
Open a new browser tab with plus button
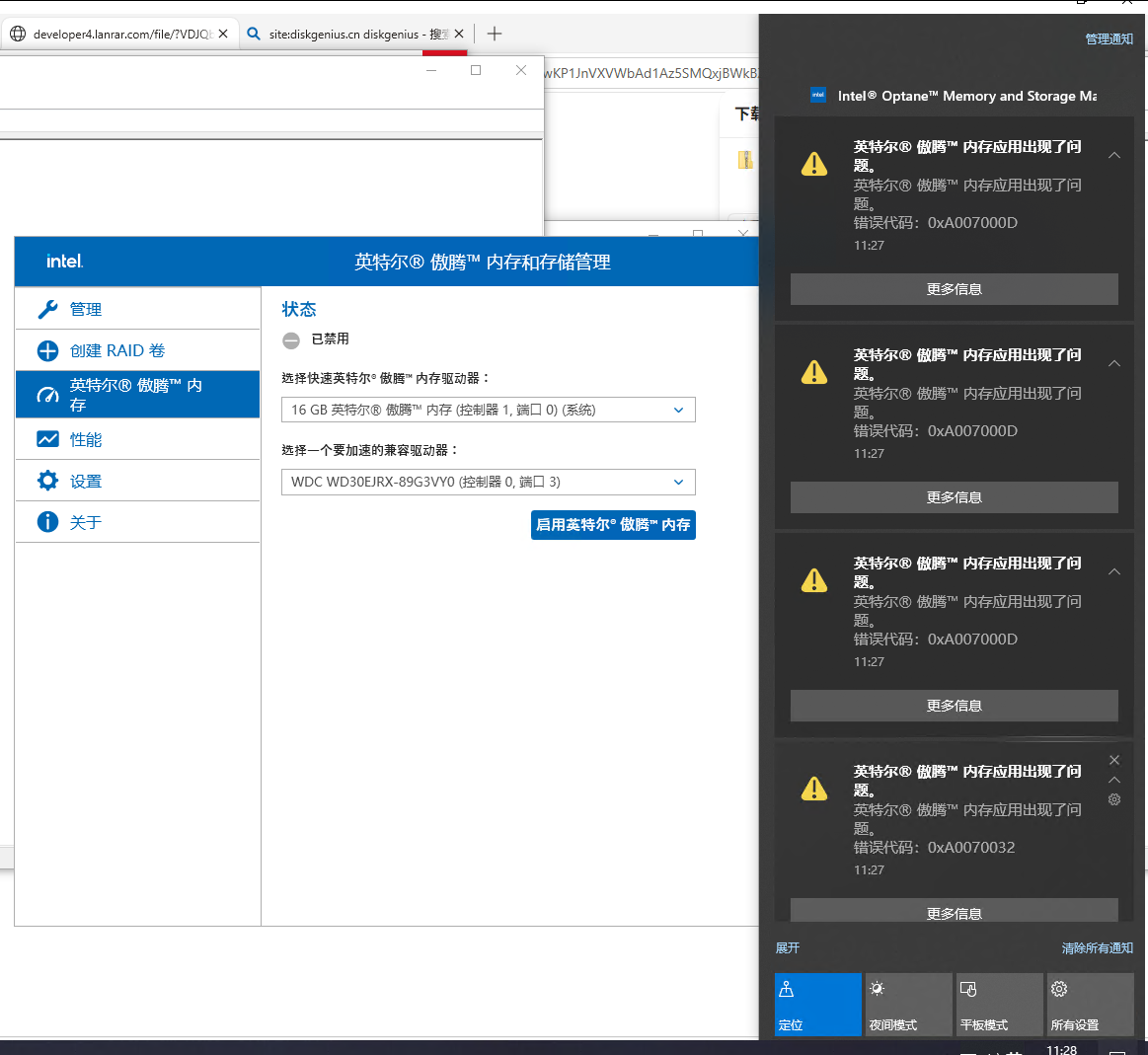tap(495, 34)
